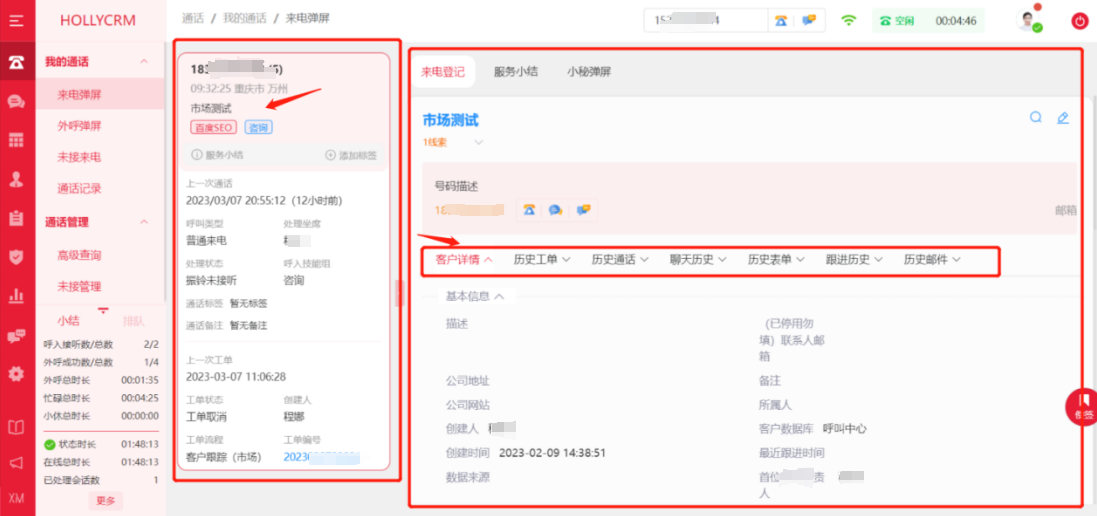Open the settings gear in the left rail
The width and height of the screenshot is (1097, 516).
[17, 374]
